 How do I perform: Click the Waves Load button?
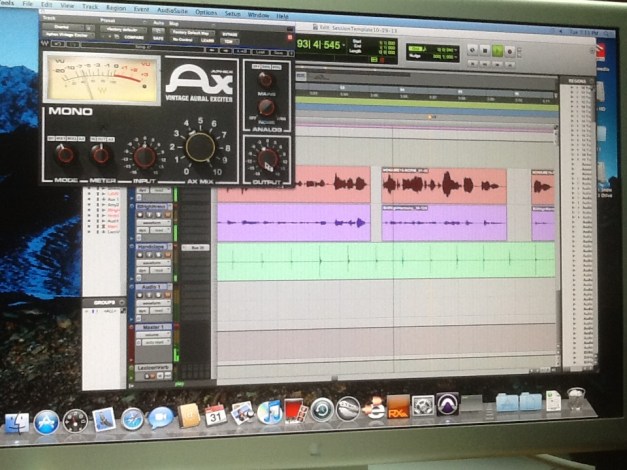pyautogui.click(x=260, y=52)
